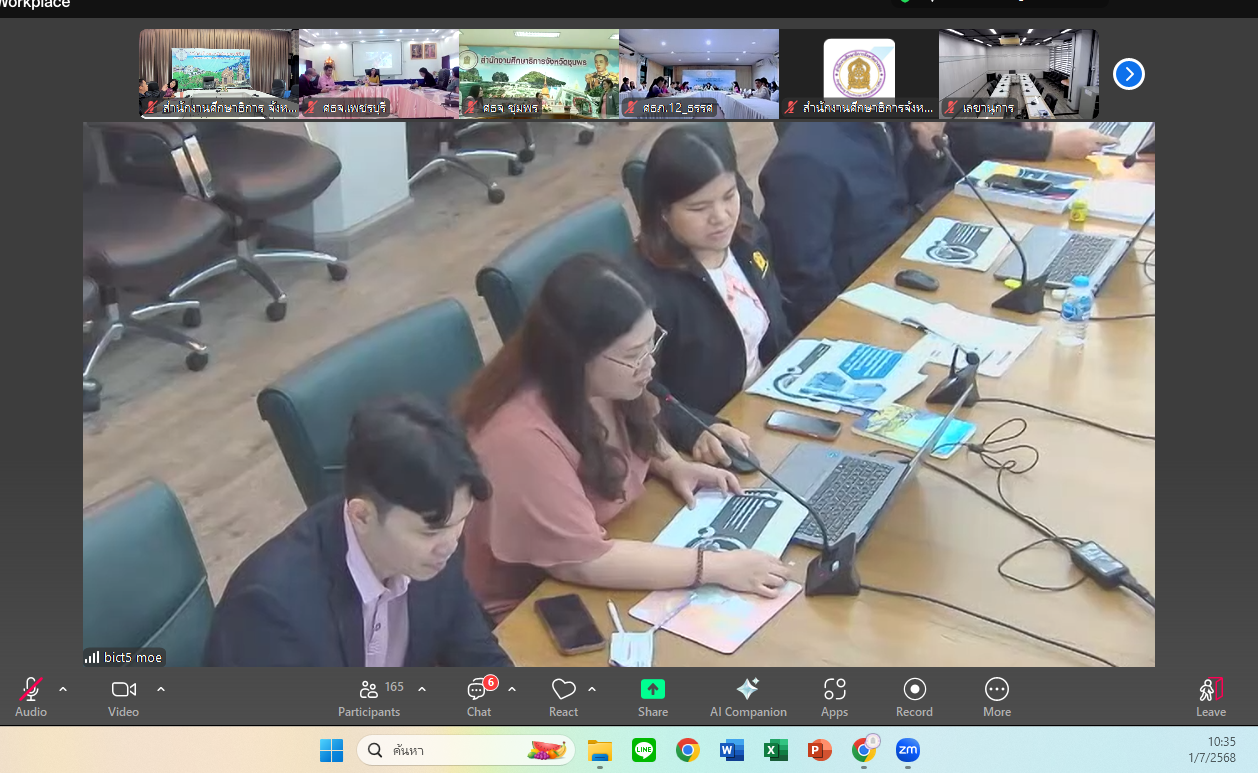Image resolution: width=1258 pixels, height=773 pixels.
Task: Select the สธจ.เพชรบุรี participant thumbnail
Action: 379,74
